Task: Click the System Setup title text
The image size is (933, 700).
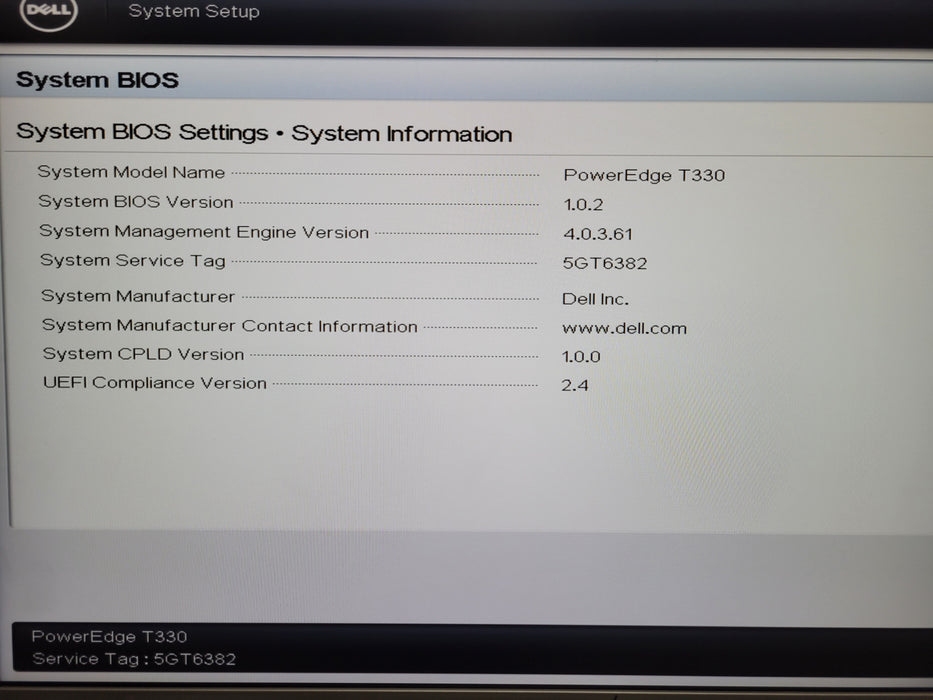Action: point(194,11)
